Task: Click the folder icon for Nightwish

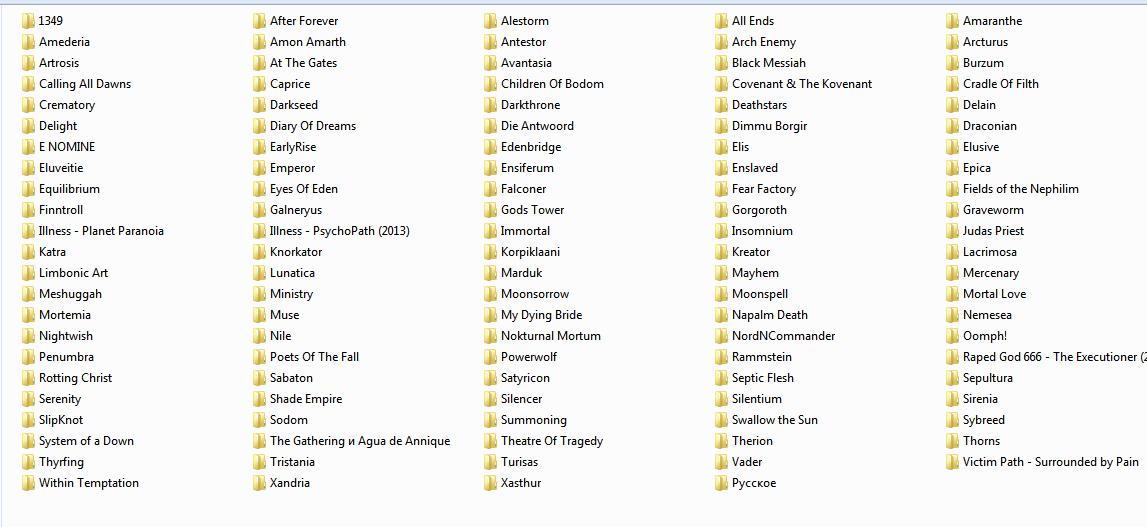Action: [29, 336]
